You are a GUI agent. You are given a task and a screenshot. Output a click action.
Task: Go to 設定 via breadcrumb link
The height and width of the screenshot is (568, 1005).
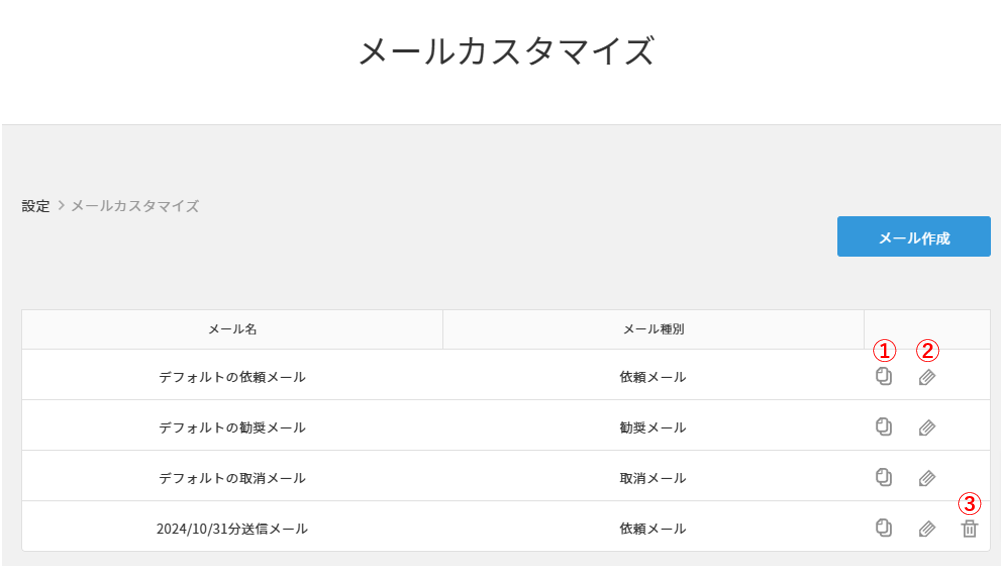36,206
